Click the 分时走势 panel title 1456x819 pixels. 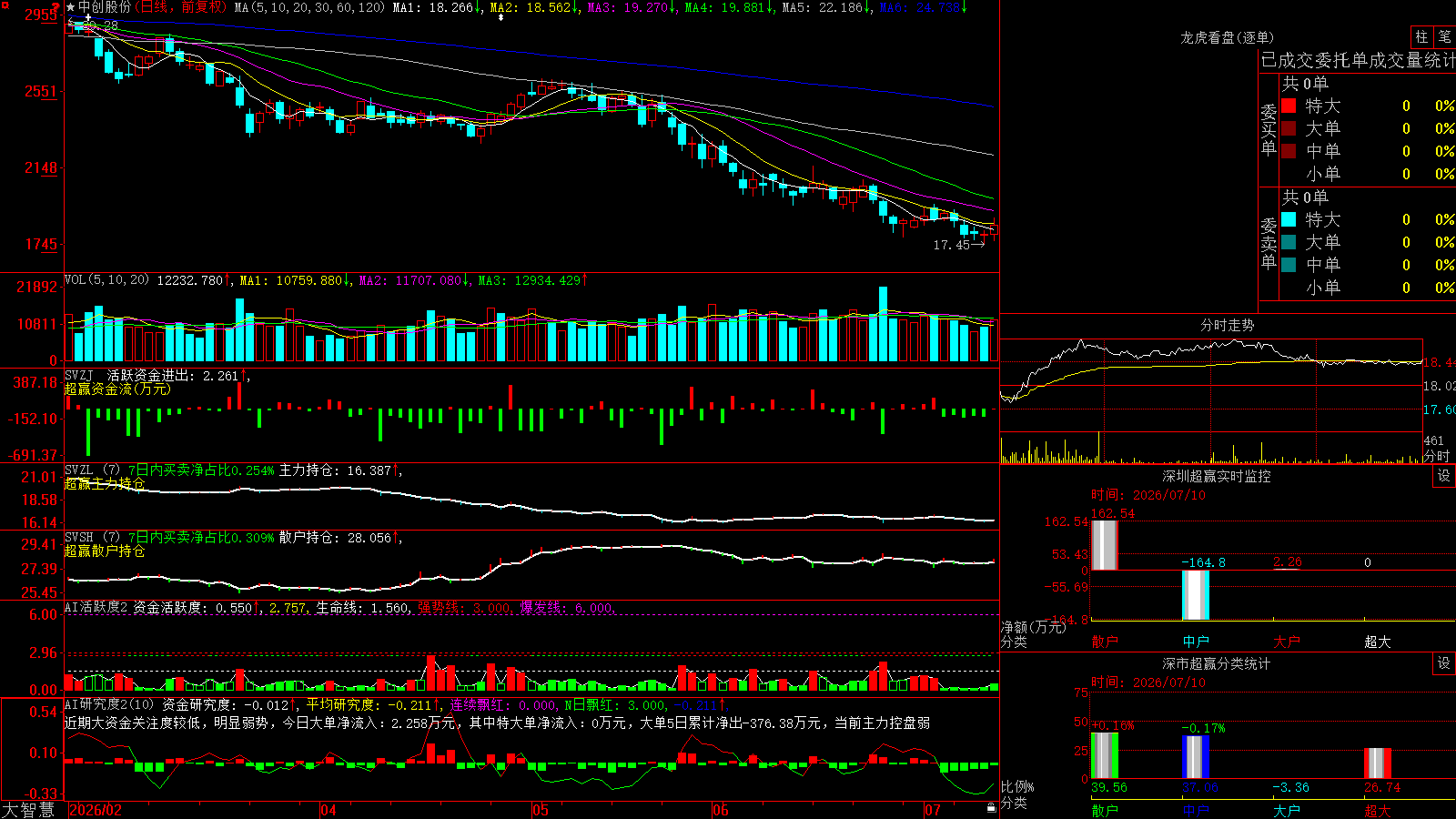point(1227,325)
